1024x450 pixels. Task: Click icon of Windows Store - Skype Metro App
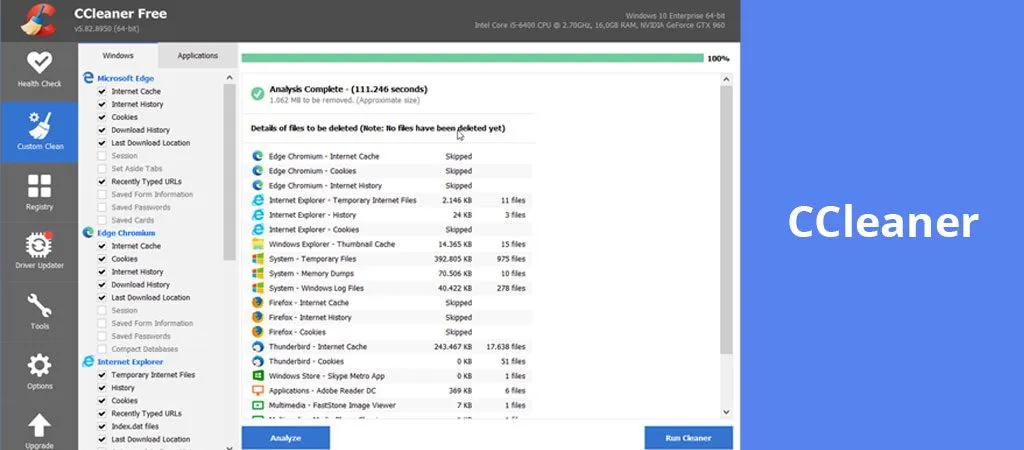click(x=257, y=376)
